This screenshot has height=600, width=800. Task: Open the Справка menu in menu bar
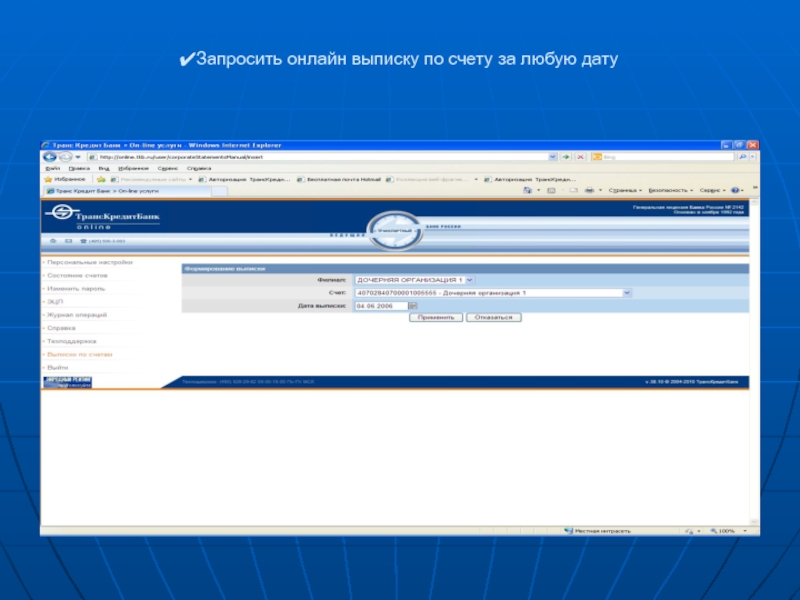[198, 168]
